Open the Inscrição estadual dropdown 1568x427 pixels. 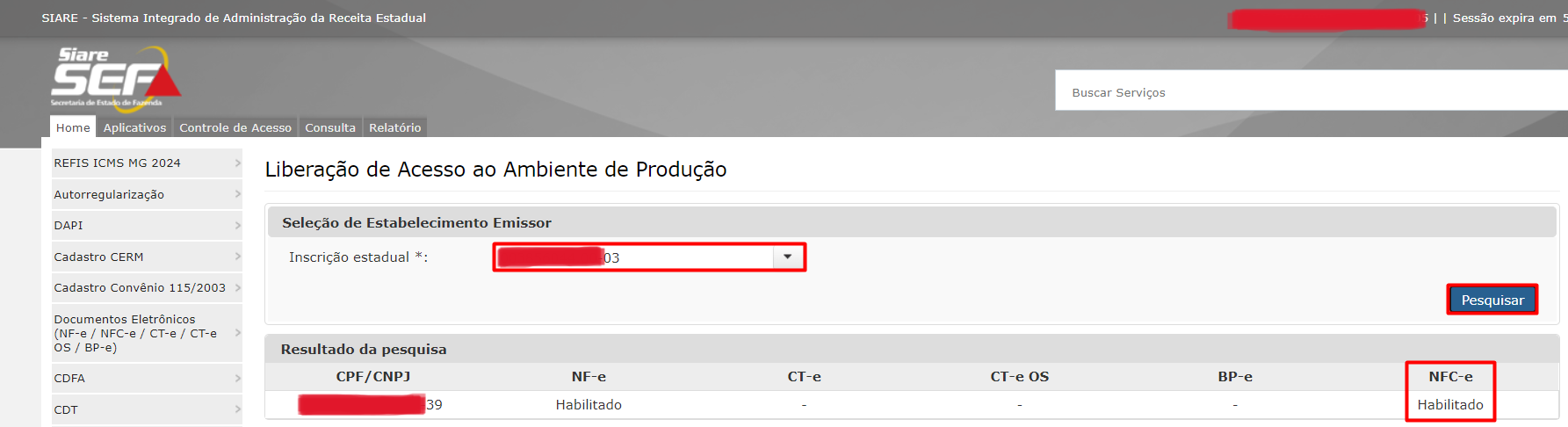(x=787, y=257)
